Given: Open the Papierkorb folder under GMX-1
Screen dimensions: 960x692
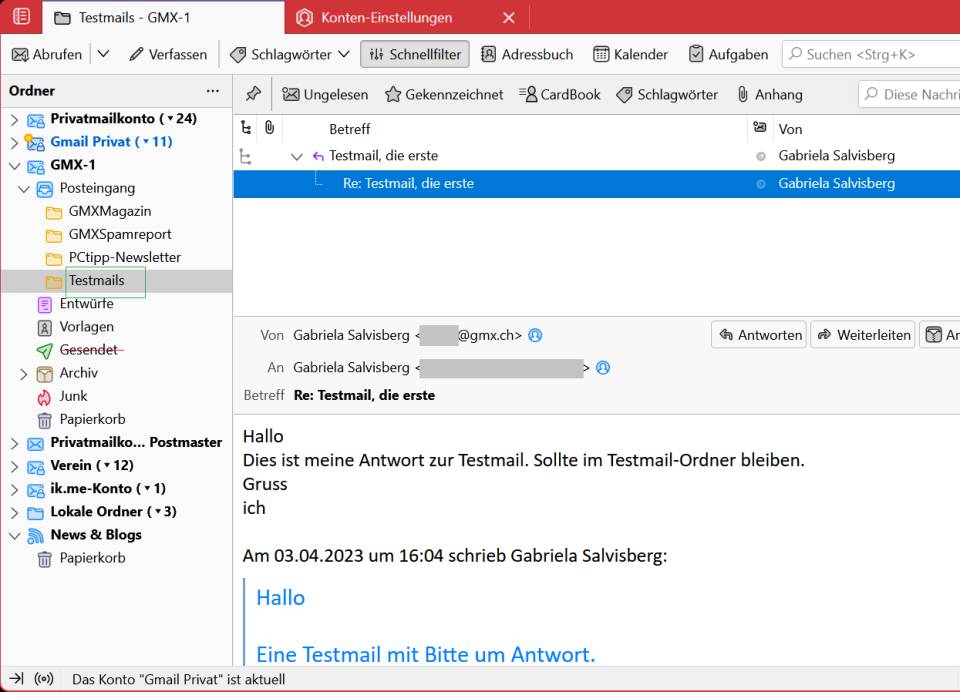Looking at the screenshot, I should [x=91, y=419].
